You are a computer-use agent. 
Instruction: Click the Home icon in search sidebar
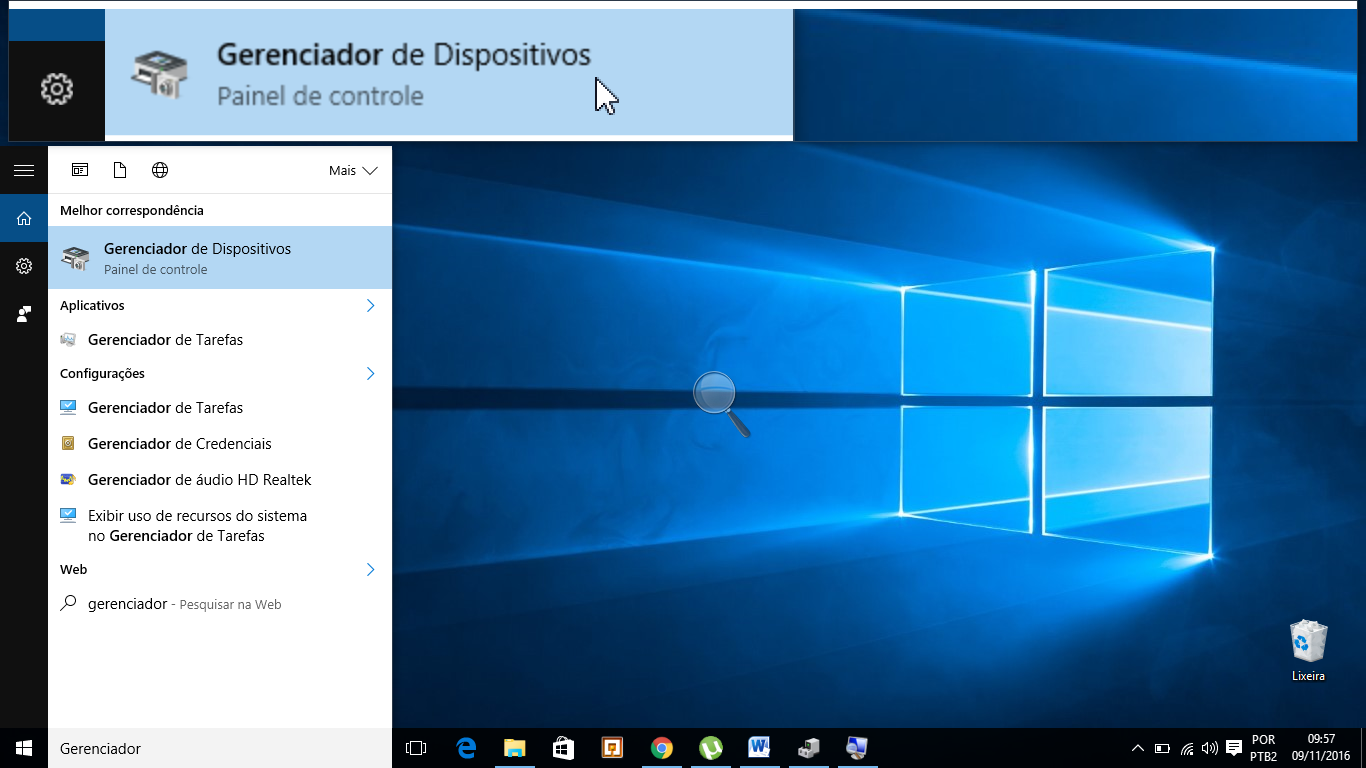click(x=24, y=218)
